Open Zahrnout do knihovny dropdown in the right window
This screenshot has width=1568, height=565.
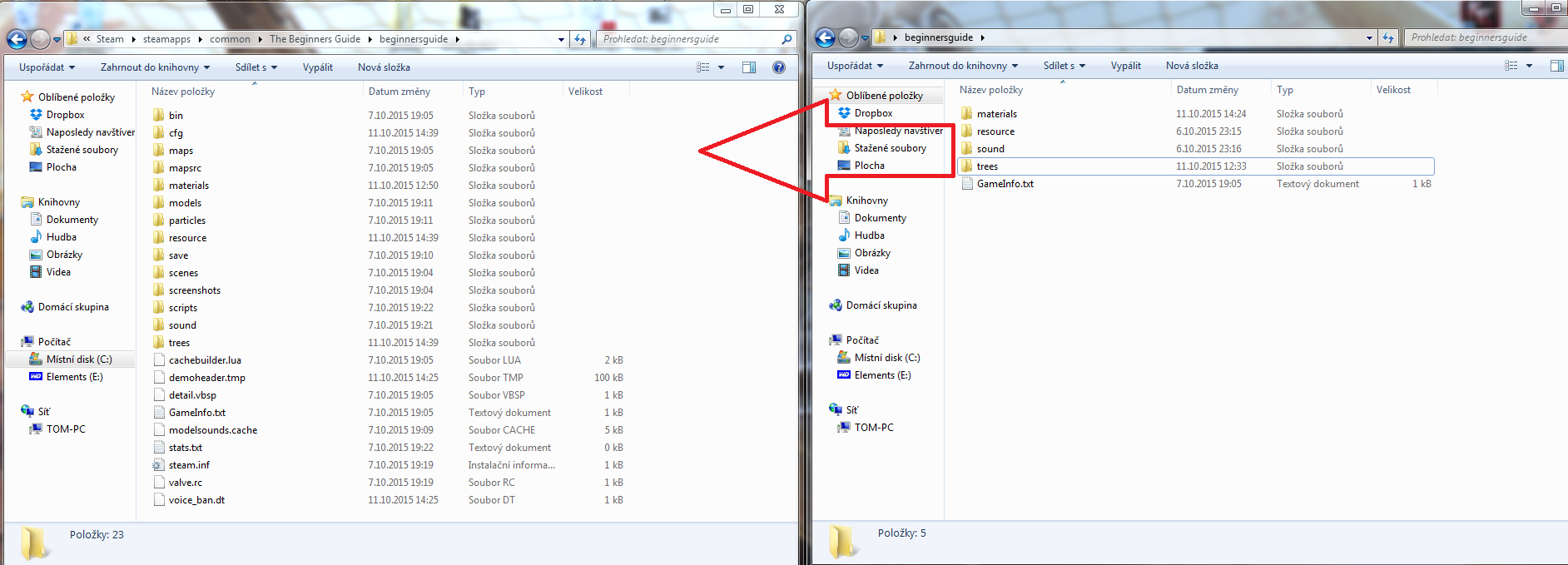(963, 66)
